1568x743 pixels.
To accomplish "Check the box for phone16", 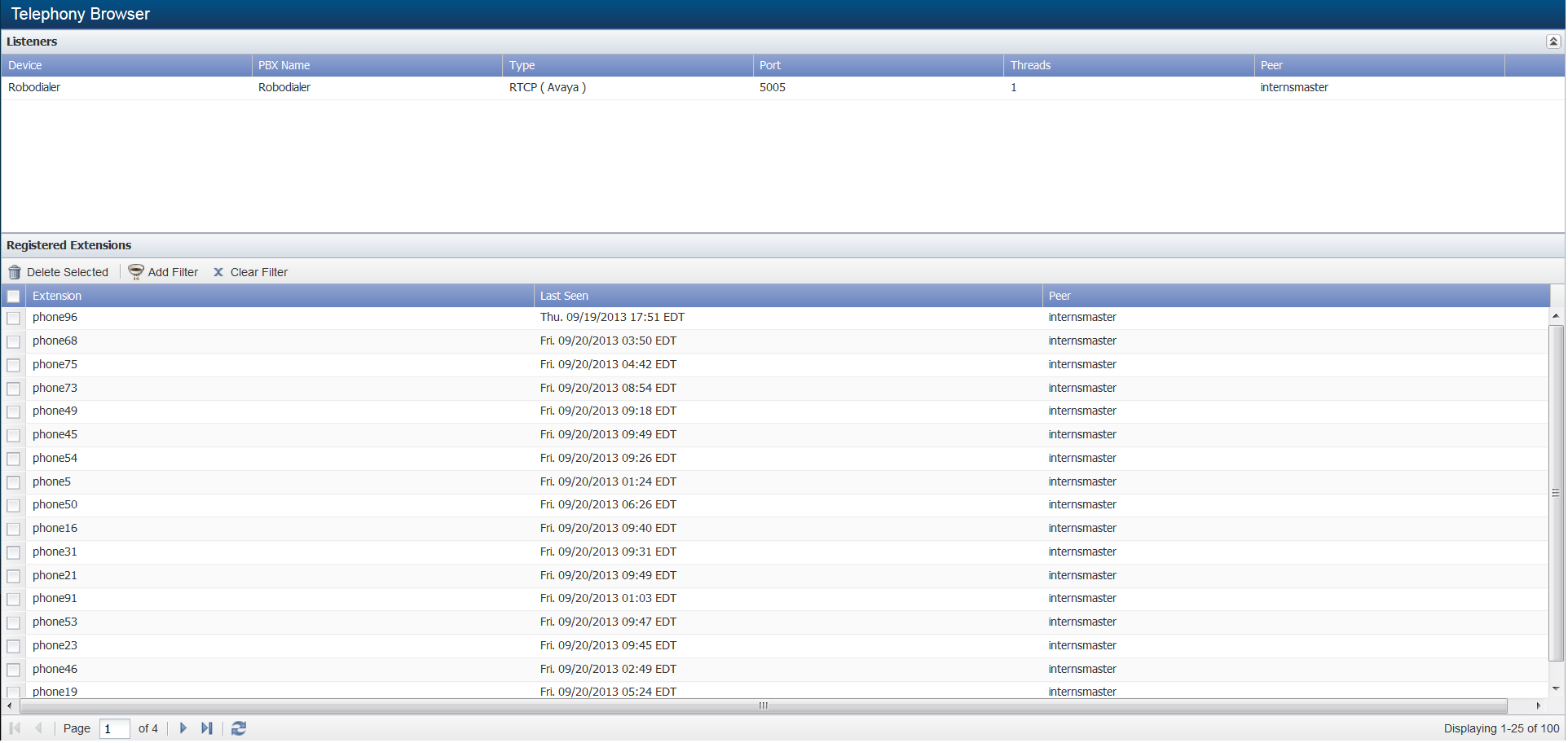I will coord(14,530).
